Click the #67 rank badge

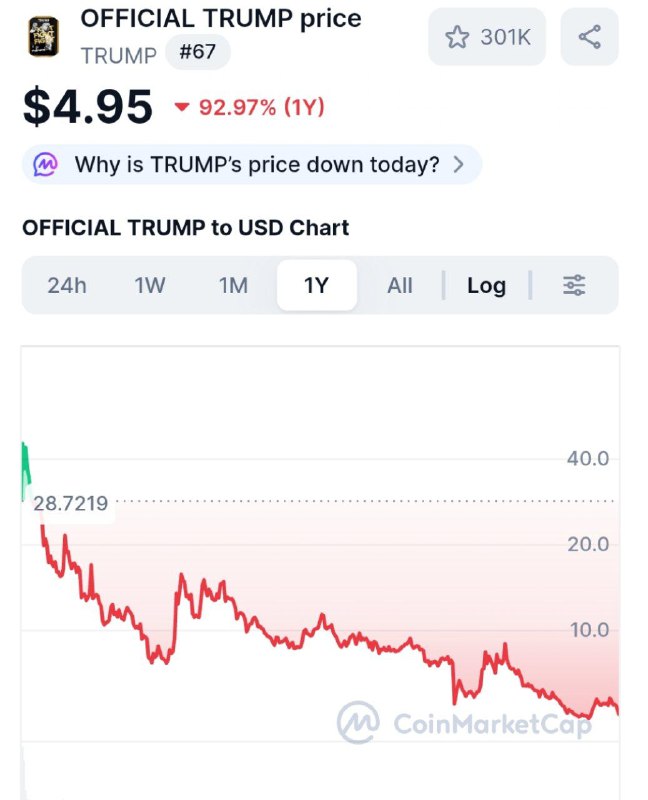click(197, 52)
